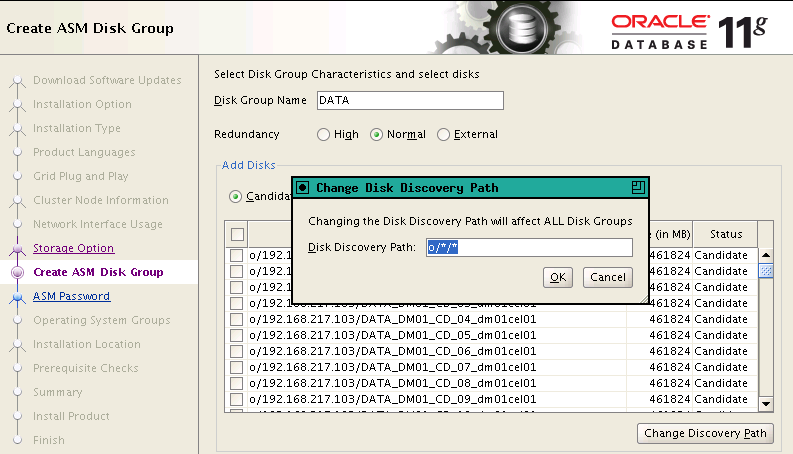
Task: Select External redundancy radio button
Action: [443, 134]
